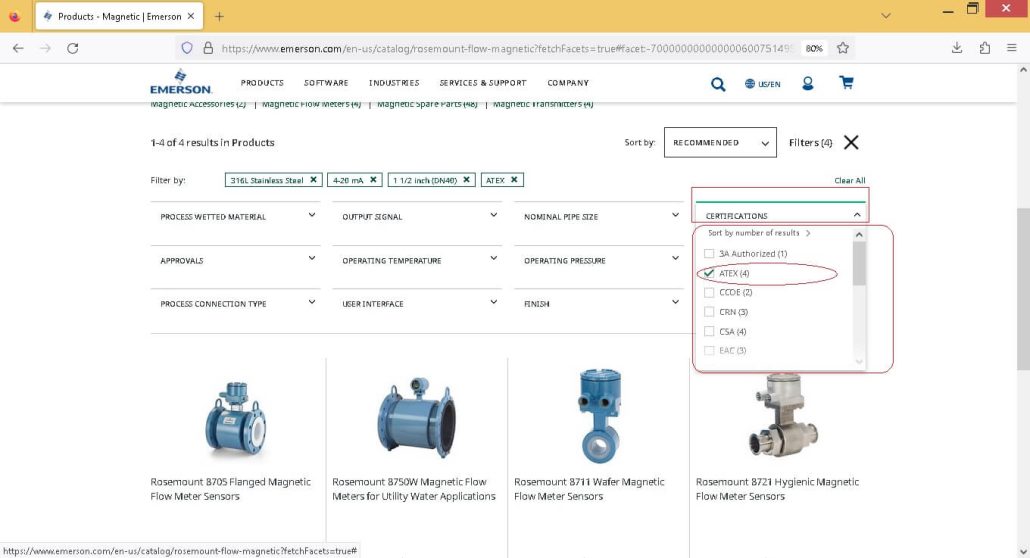Remove the 4-20 mA filter chip
Screen dimensions: 1030x558
tap(373, 179)
